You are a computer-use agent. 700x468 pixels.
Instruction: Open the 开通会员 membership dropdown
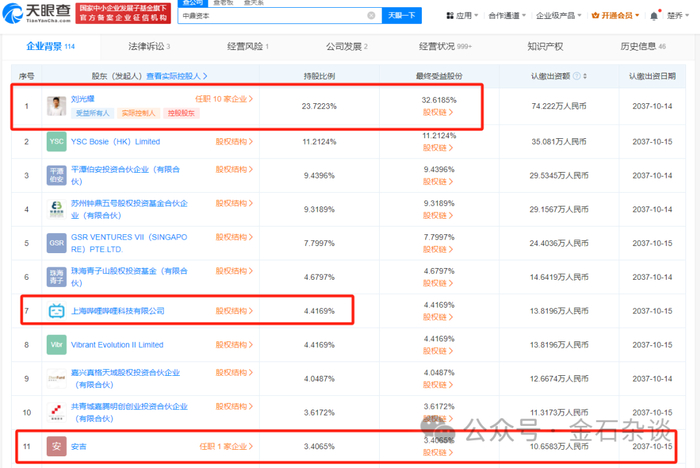point(615,16)
